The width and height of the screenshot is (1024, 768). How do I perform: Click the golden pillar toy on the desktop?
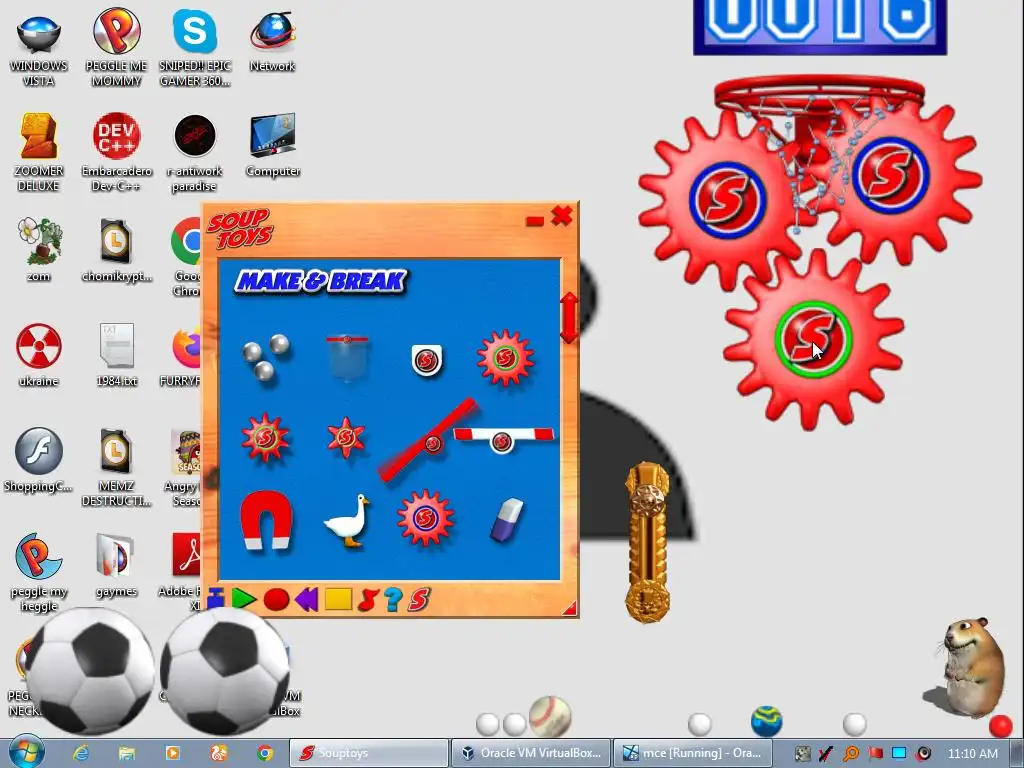point(647,542)
